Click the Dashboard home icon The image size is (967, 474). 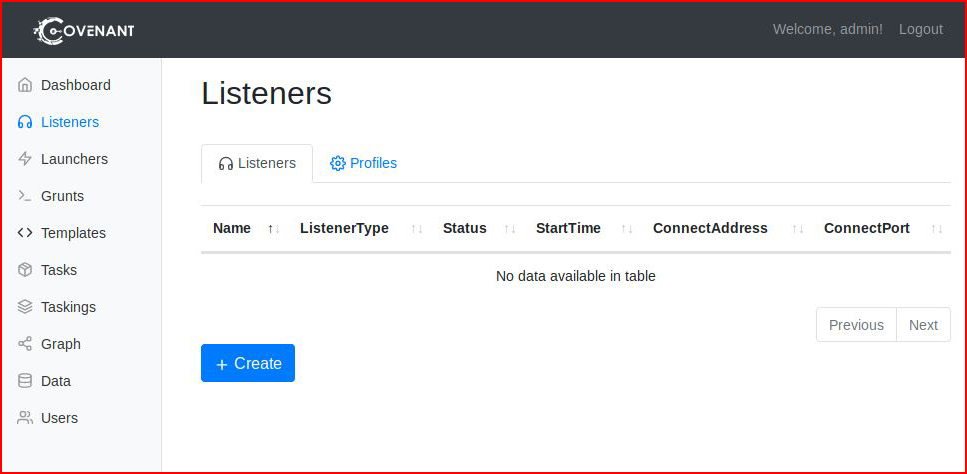click(x=25, y=85)
